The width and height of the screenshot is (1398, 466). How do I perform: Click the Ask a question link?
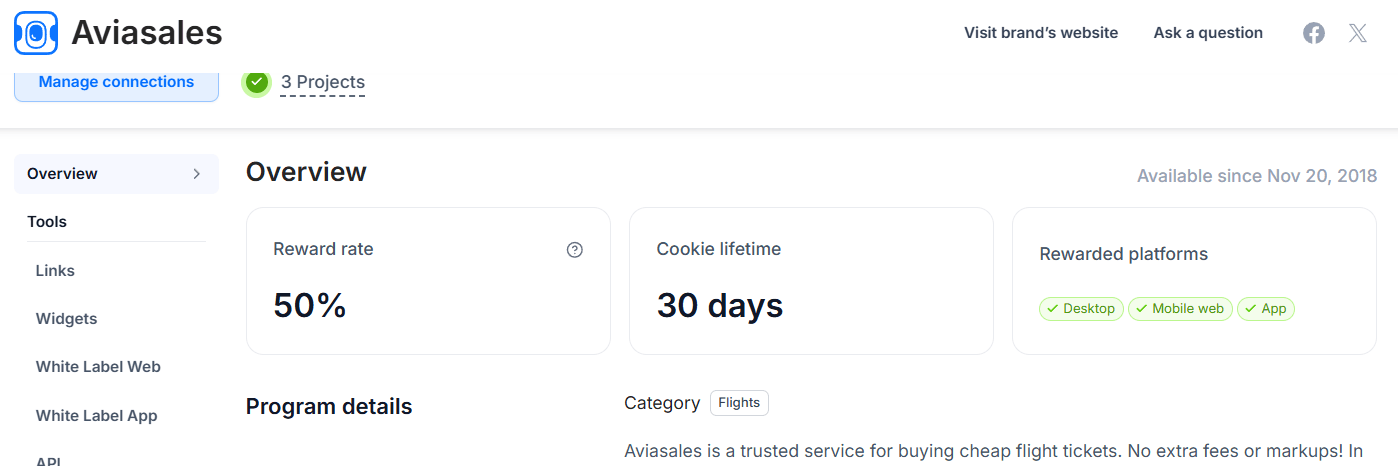(1207, 33)
